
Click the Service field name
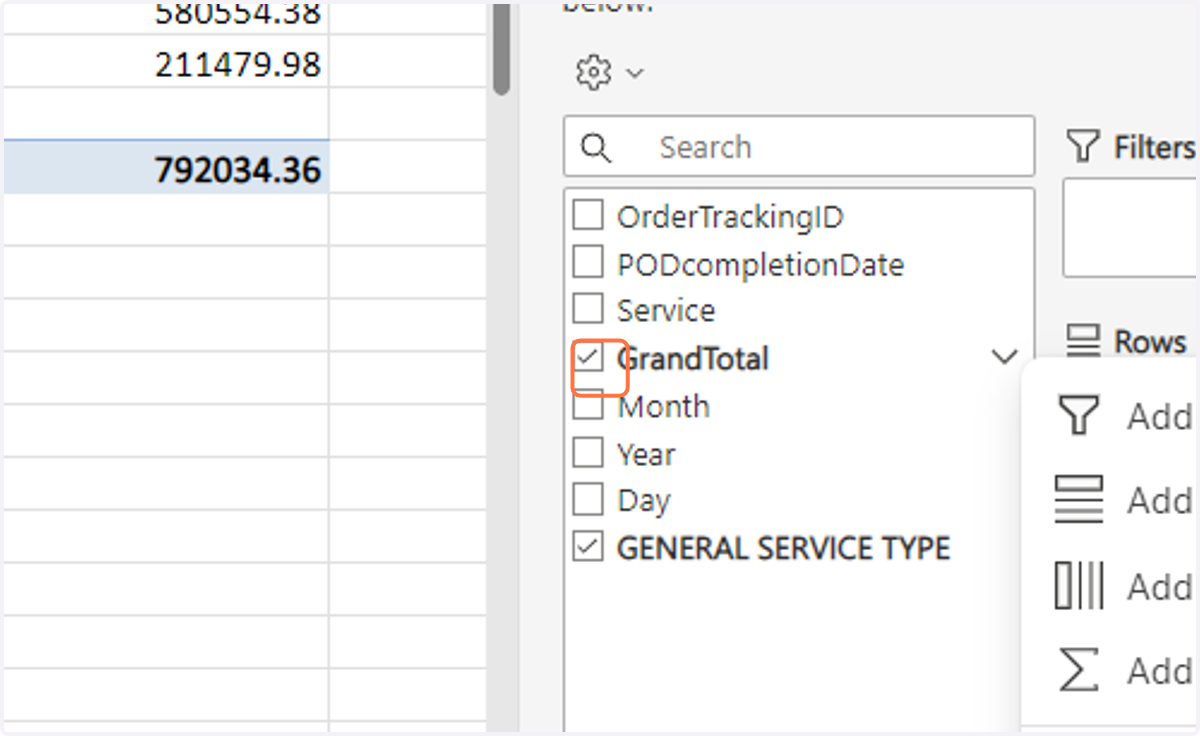[666, 310]
